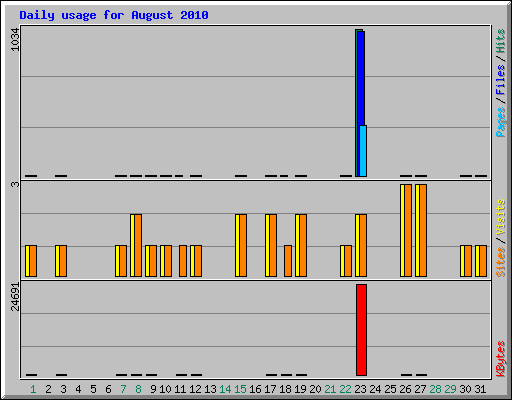
Task: Click day label 1 on the x-axis
Action: [33, 389]
